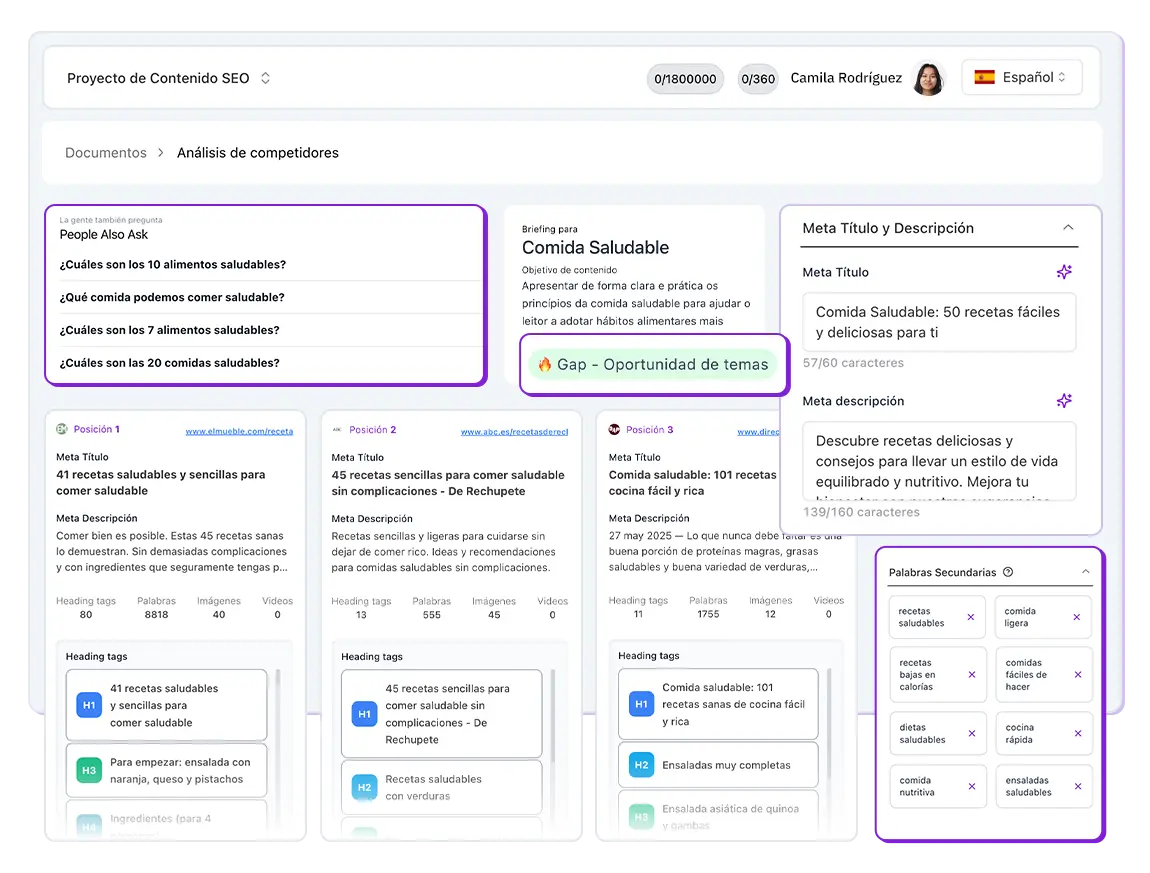Open the www.elmueble.com/receta competitor link
This screenshot has height=873, width=1150.
click(239, 430)
